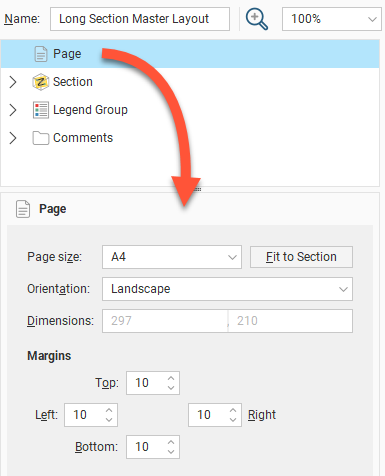Click the Comments folder icon

pyautogui.click(x=41, y=138)
